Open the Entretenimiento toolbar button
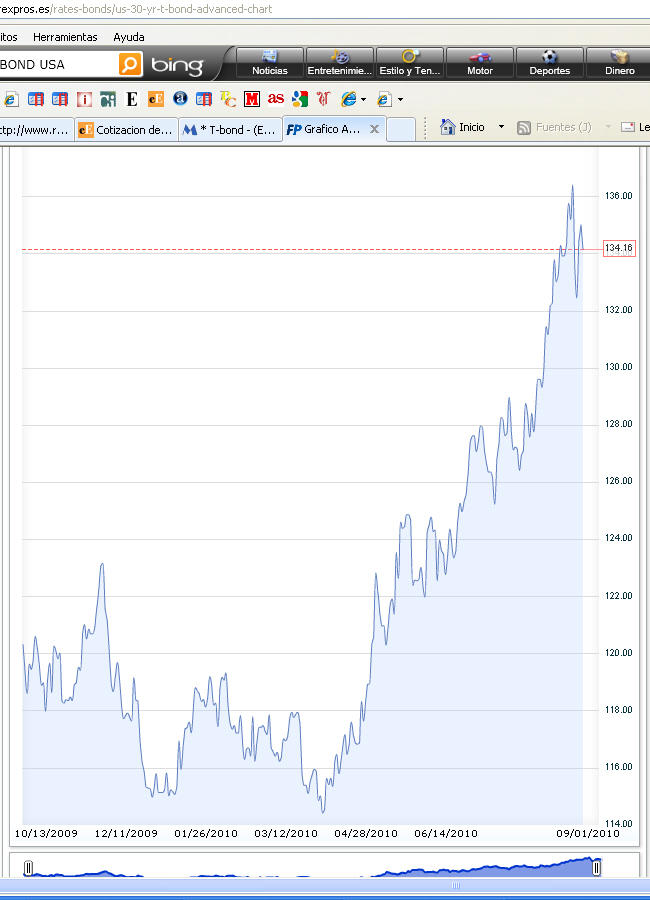Viewport: 650px width, 900px height. point(340,63)
